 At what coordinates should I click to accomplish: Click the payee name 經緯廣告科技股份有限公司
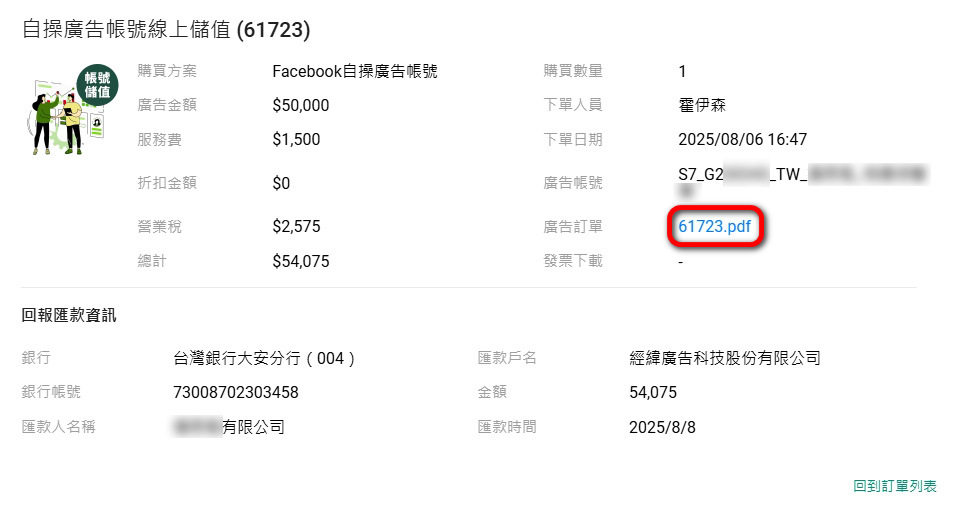(724, 358)
